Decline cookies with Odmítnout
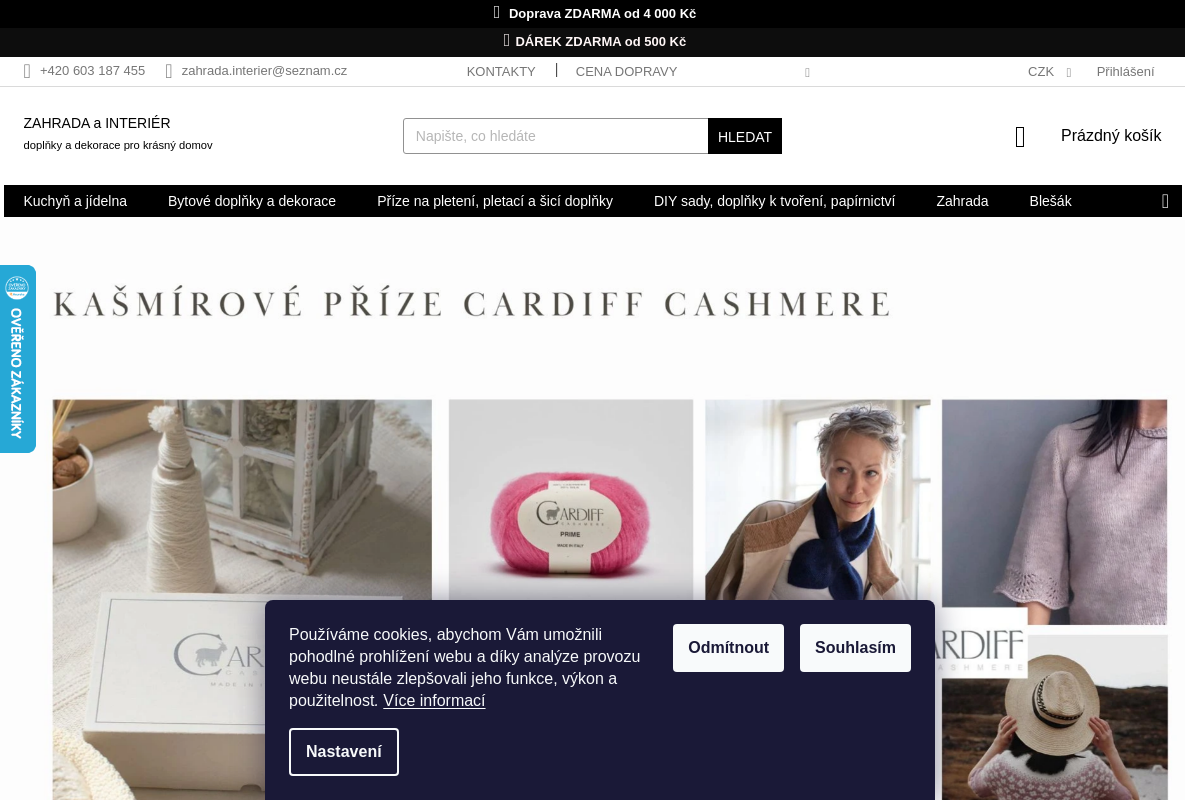The height and width of the screenshot is (800, 1200). pos(728,648)
